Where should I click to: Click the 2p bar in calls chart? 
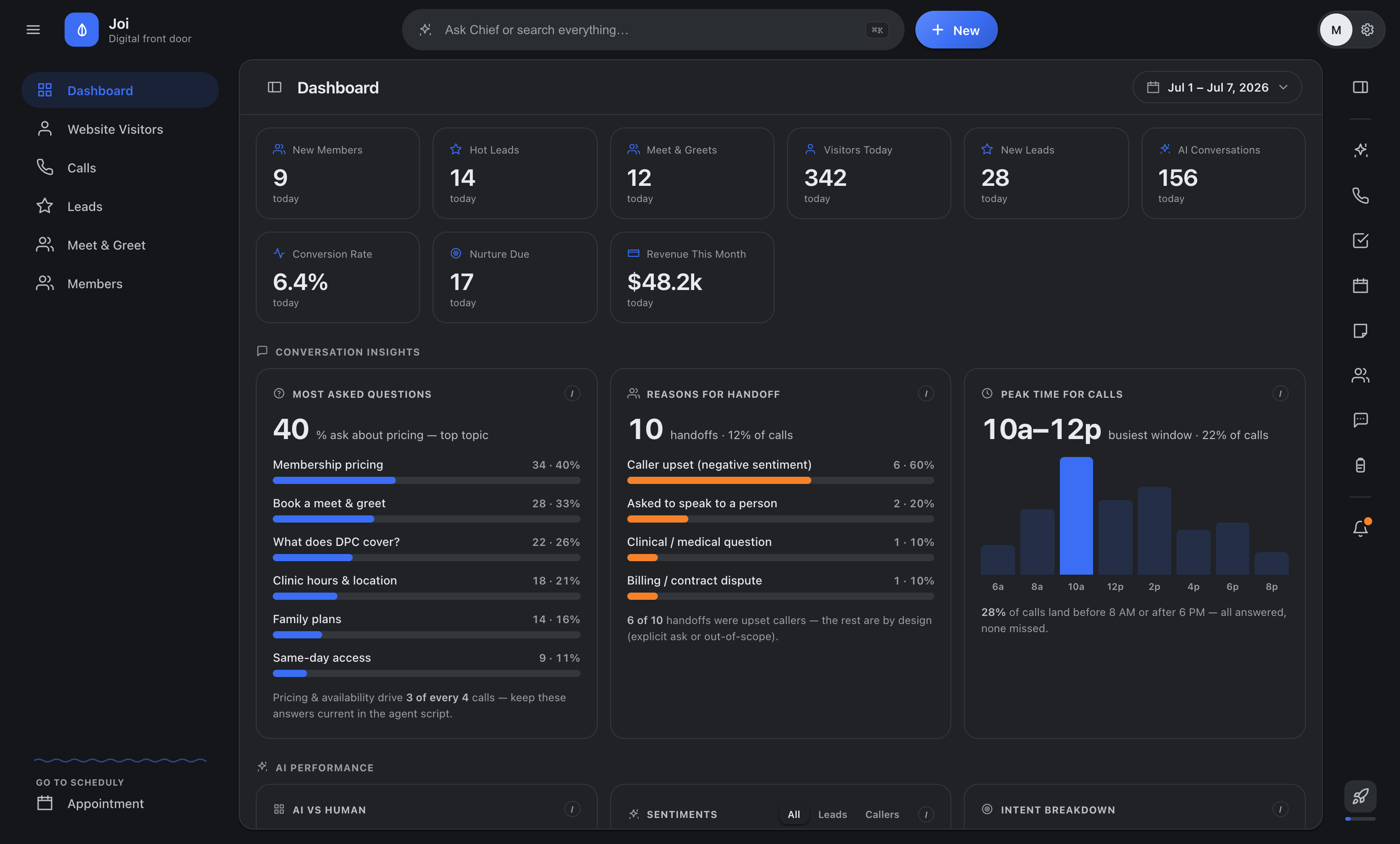point(1154,530)
